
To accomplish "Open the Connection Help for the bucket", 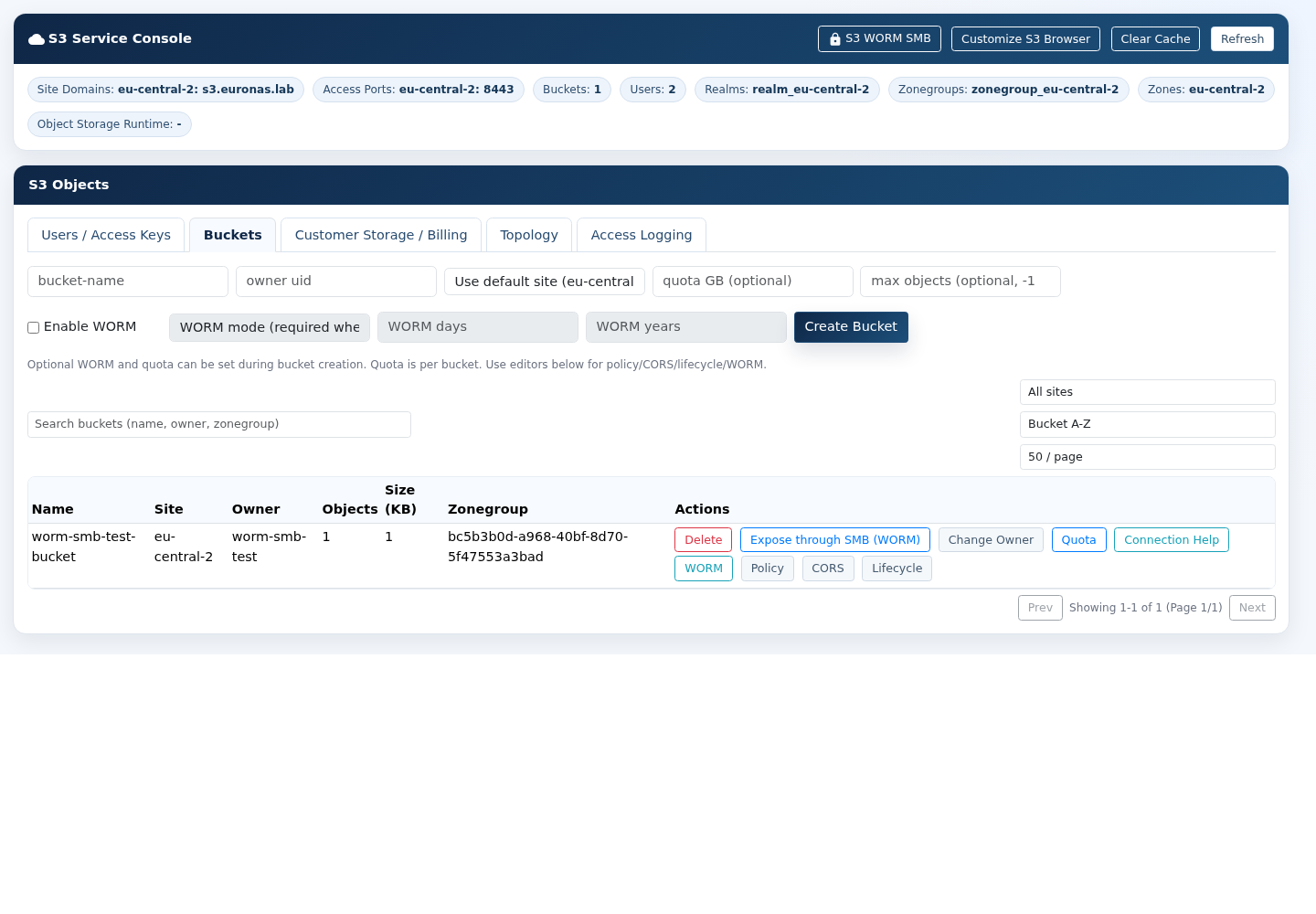I will tap(1172, 540).
